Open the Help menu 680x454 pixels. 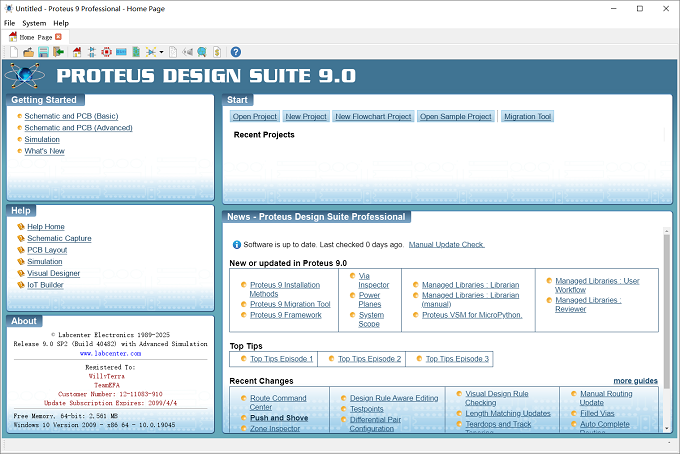point(61,23)
